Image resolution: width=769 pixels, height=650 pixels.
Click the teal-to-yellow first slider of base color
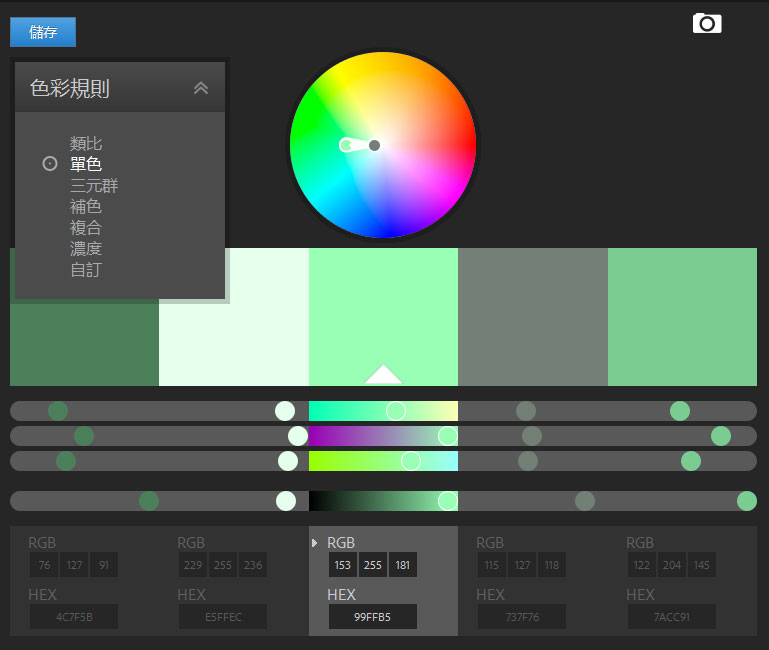pyautogui.click(x=384, y=411)
